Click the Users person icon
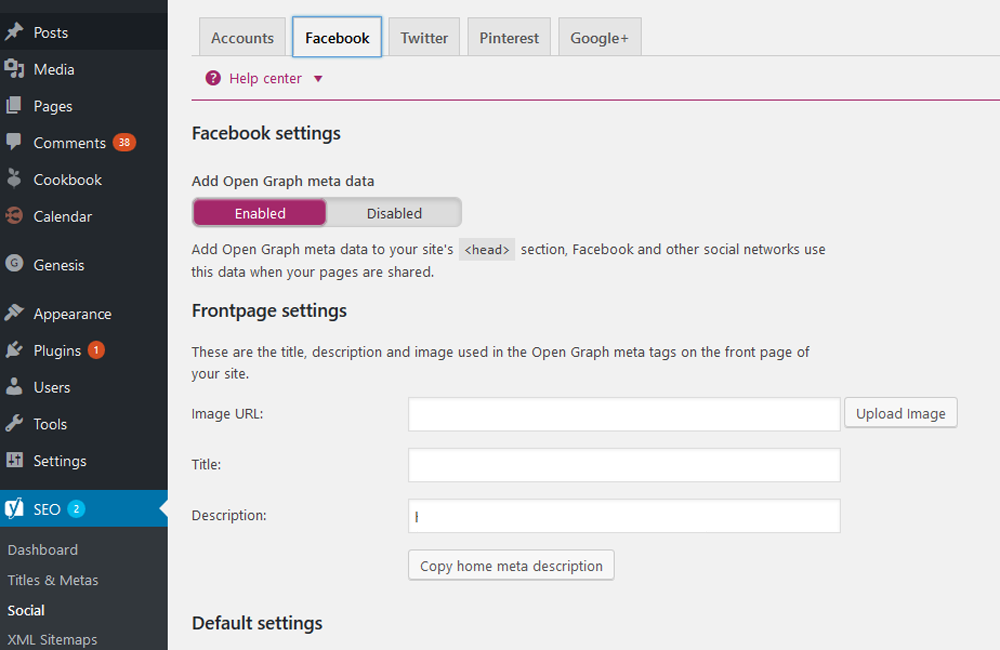Screen dimensions: 1000x650 point(14,387)
